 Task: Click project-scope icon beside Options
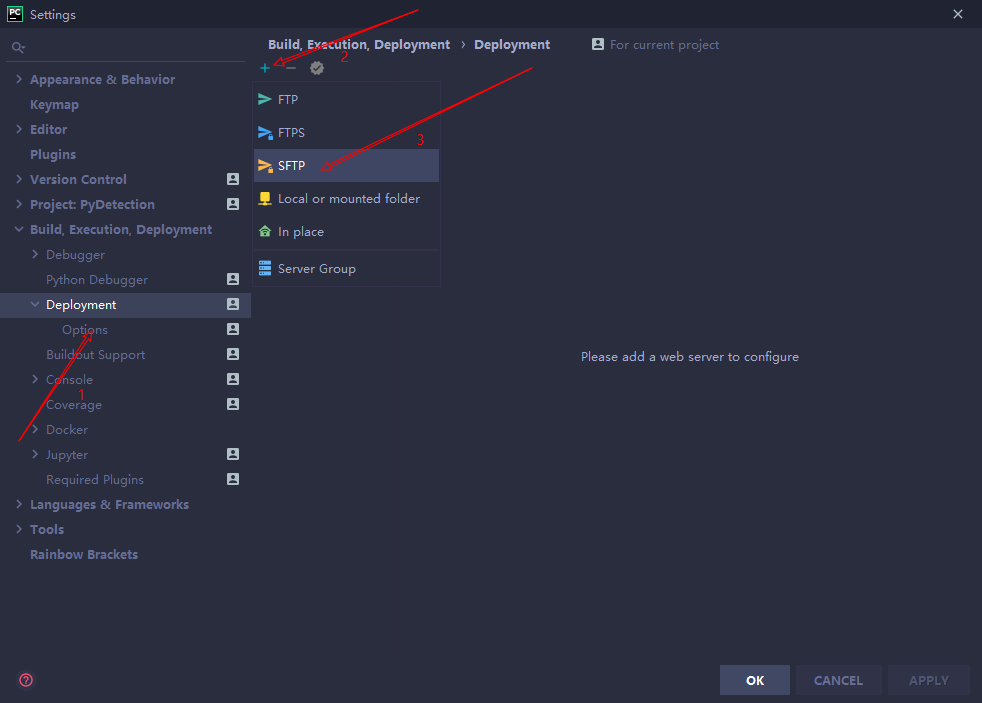233,329
